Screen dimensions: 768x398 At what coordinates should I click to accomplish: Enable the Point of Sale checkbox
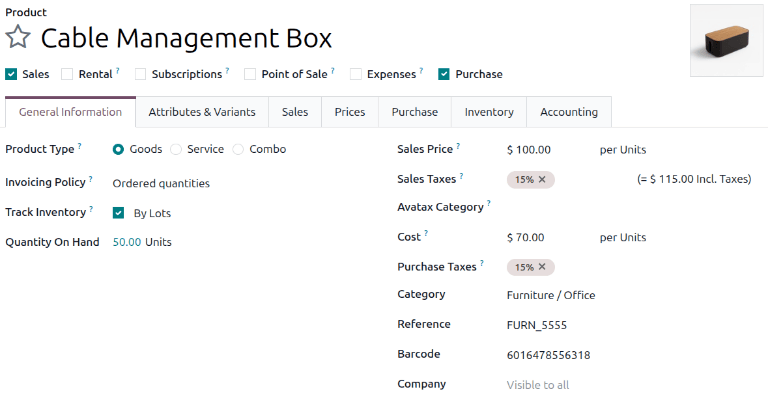(x=250, y=74)
